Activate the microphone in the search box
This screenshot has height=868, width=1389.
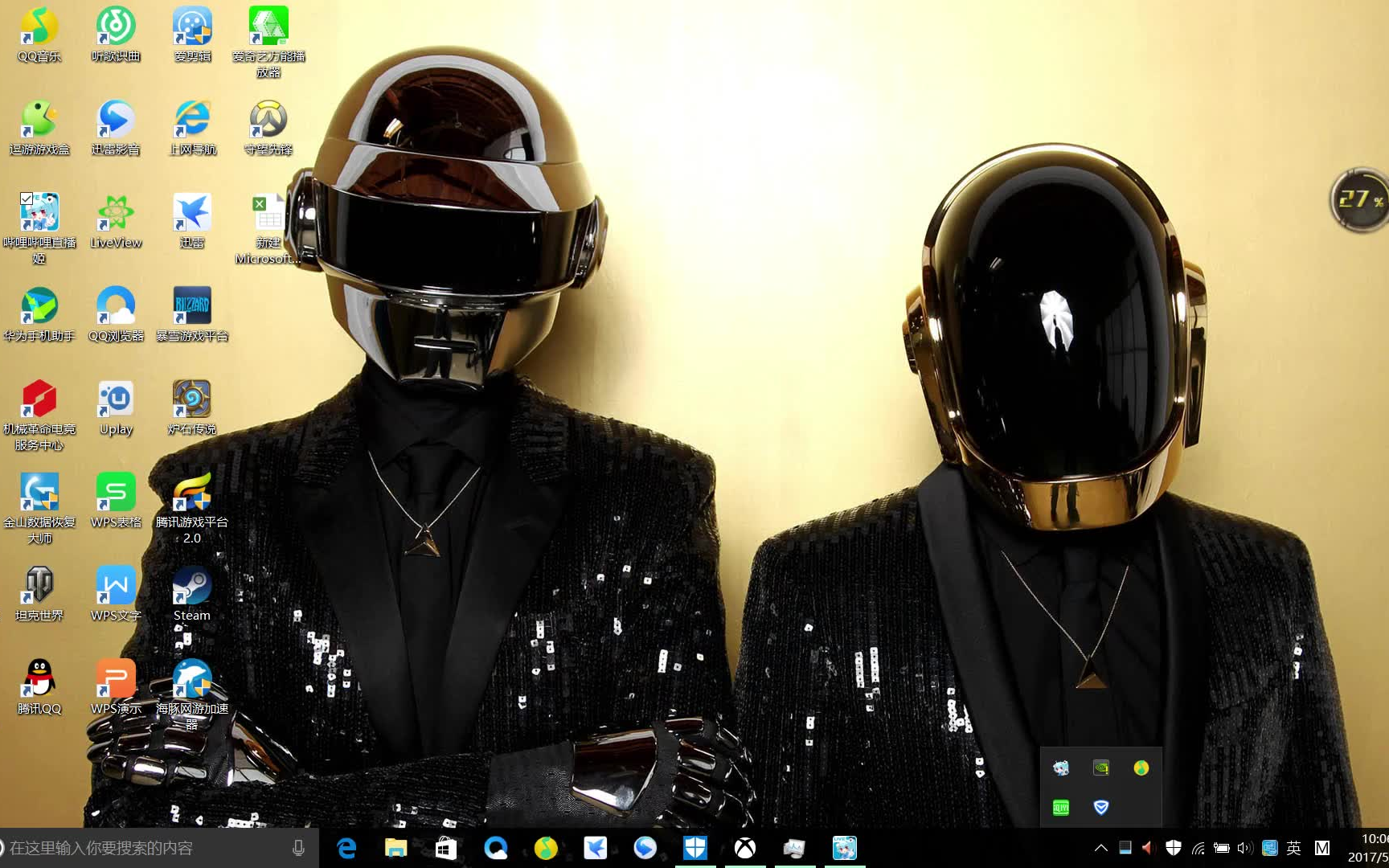(298, 848)
